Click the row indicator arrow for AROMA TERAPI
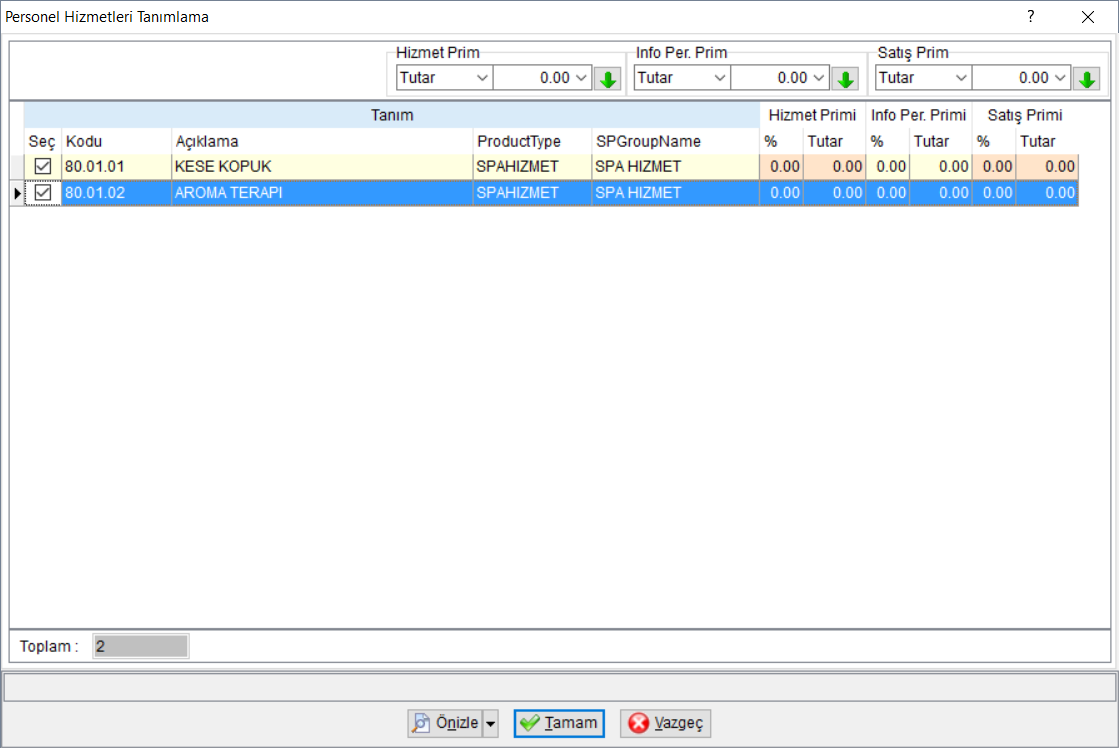Screen dimensions: 1119x748 pyautogui.click(x=17, y=193)
